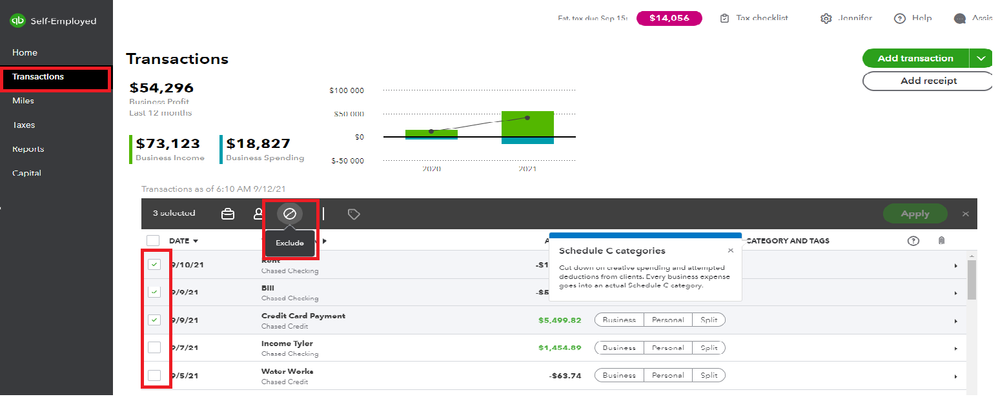Split the Income Tyler transaction
This screenshot has width=998, height=412.
(708, 348)
